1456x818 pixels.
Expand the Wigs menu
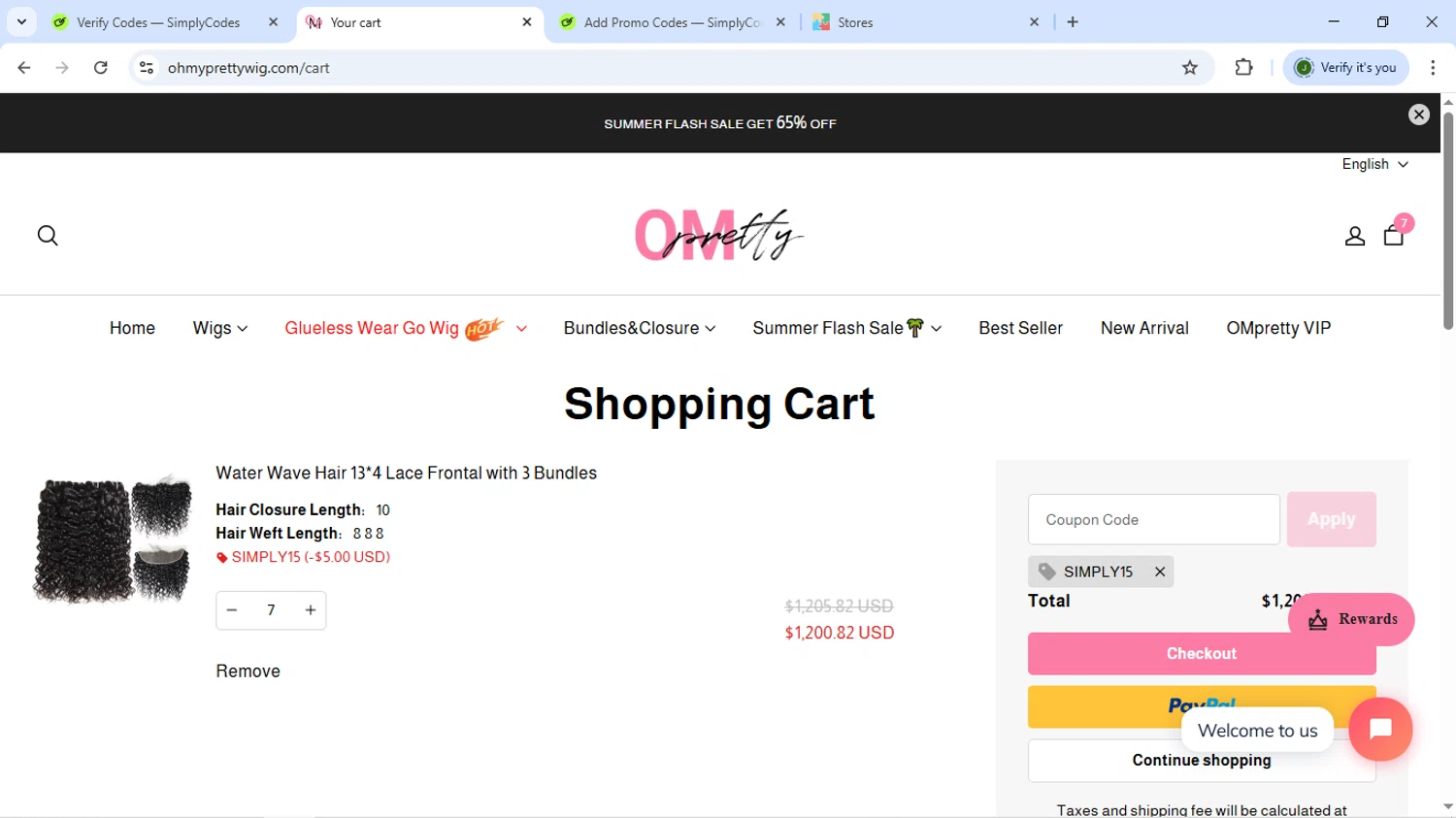tap(220, 329)
